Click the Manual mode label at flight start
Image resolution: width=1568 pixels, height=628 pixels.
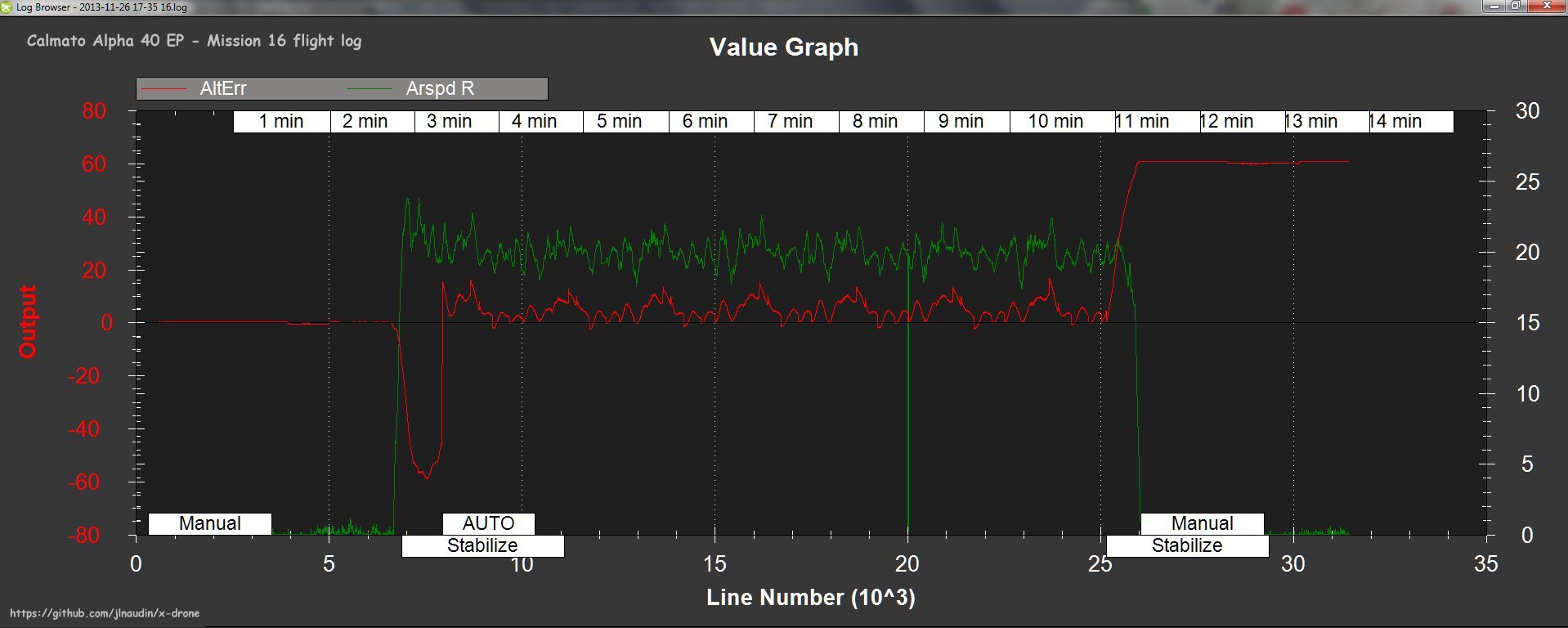(210, 523)
